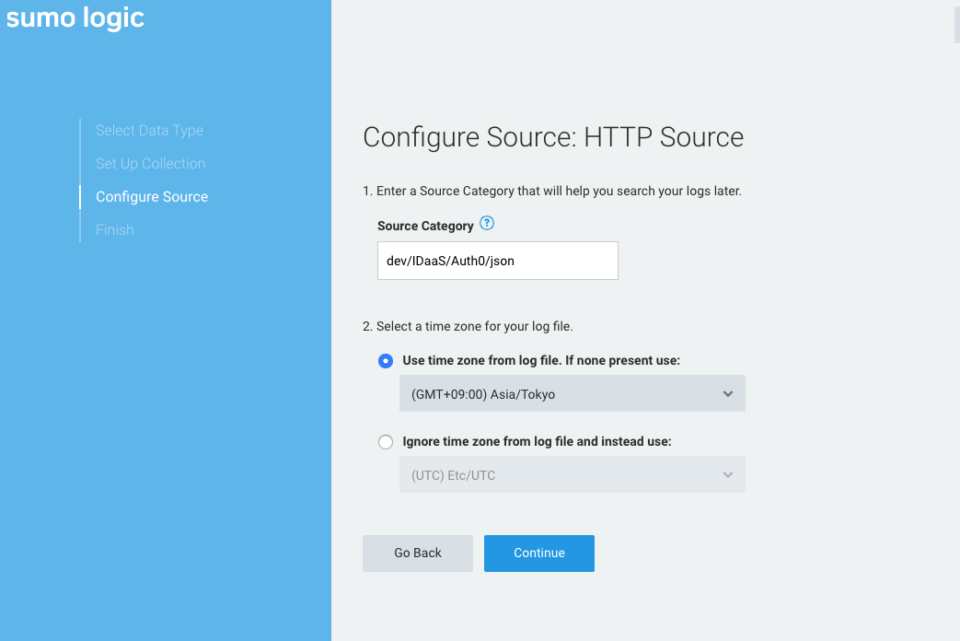Click the Go Back button
Image resolution: width=960 pixels, height=641 pixels.
coord(418,553)
